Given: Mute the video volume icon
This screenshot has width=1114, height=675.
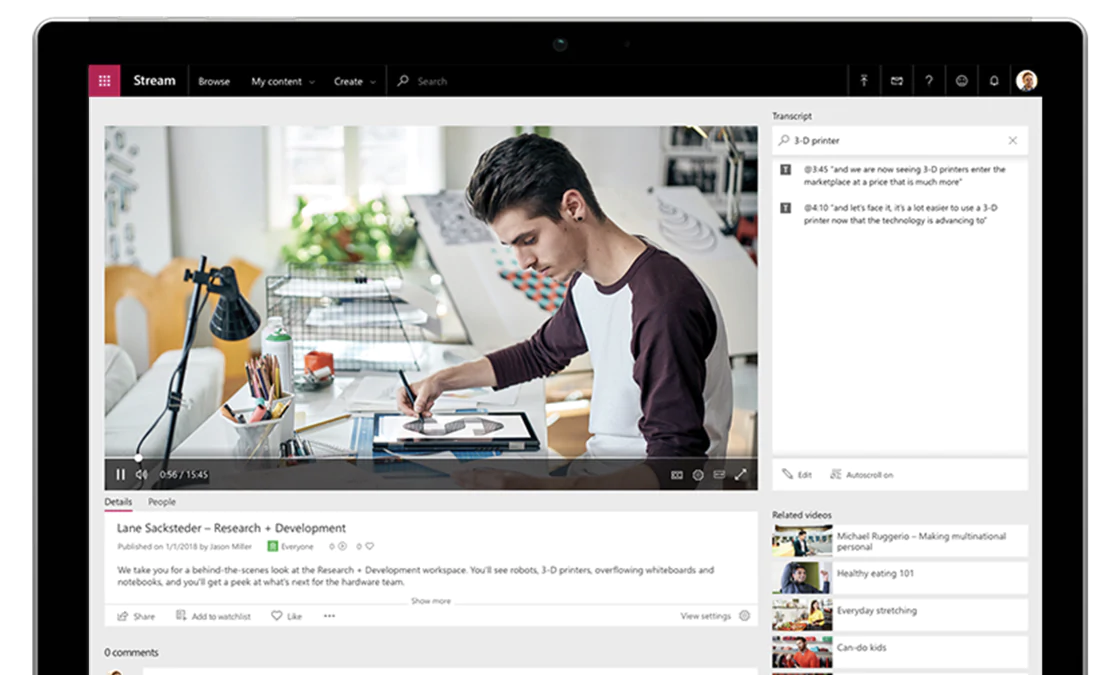Looking at the screenshot, I should (x=141, y=475).
